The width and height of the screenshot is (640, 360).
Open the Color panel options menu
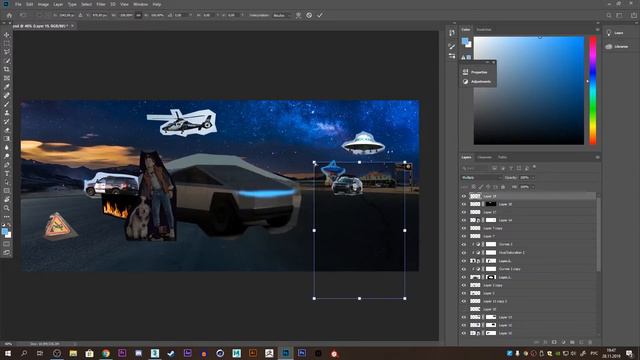pos(597,30)
